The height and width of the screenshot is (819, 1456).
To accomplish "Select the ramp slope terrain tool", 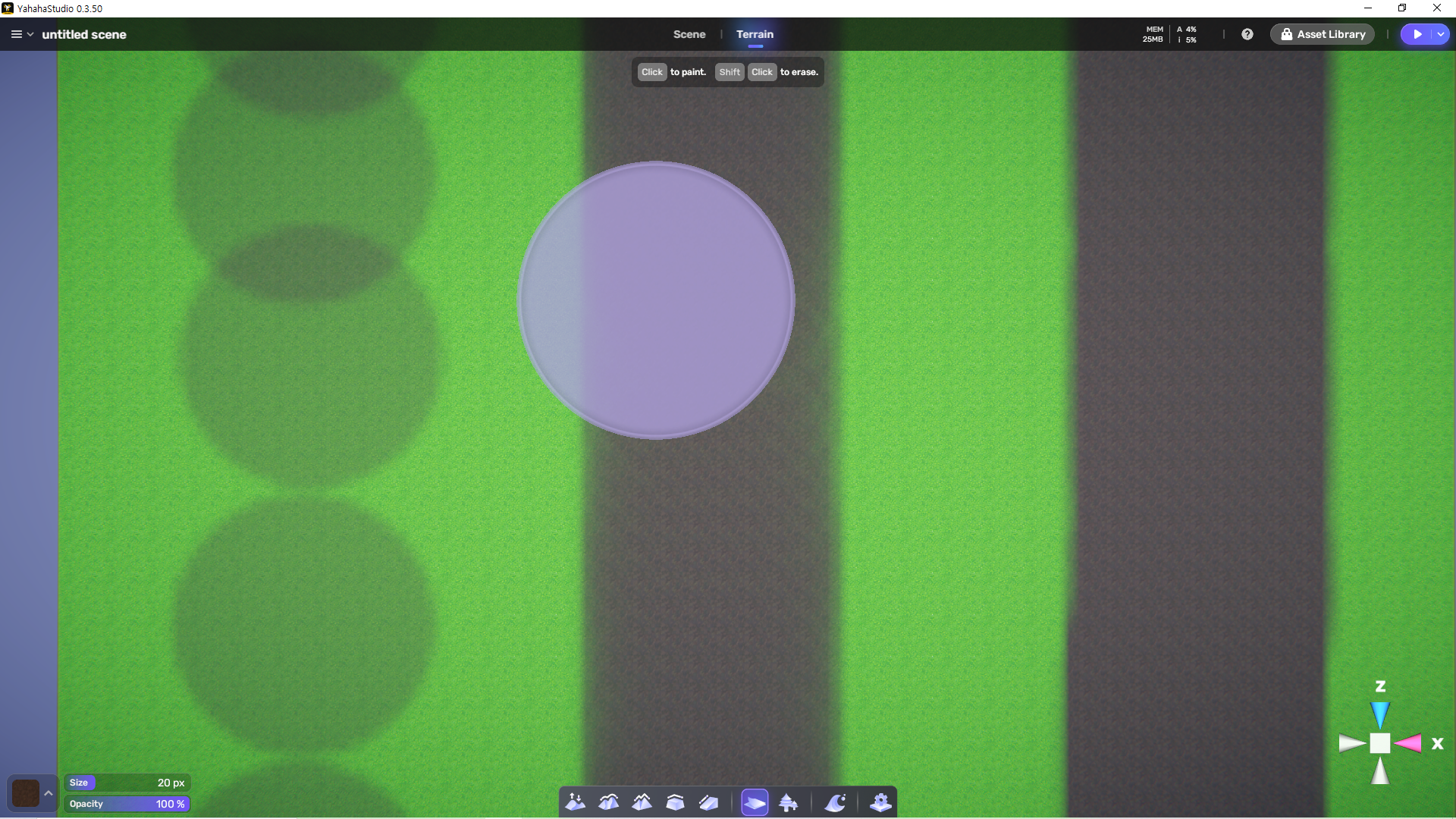I will 708,802.
